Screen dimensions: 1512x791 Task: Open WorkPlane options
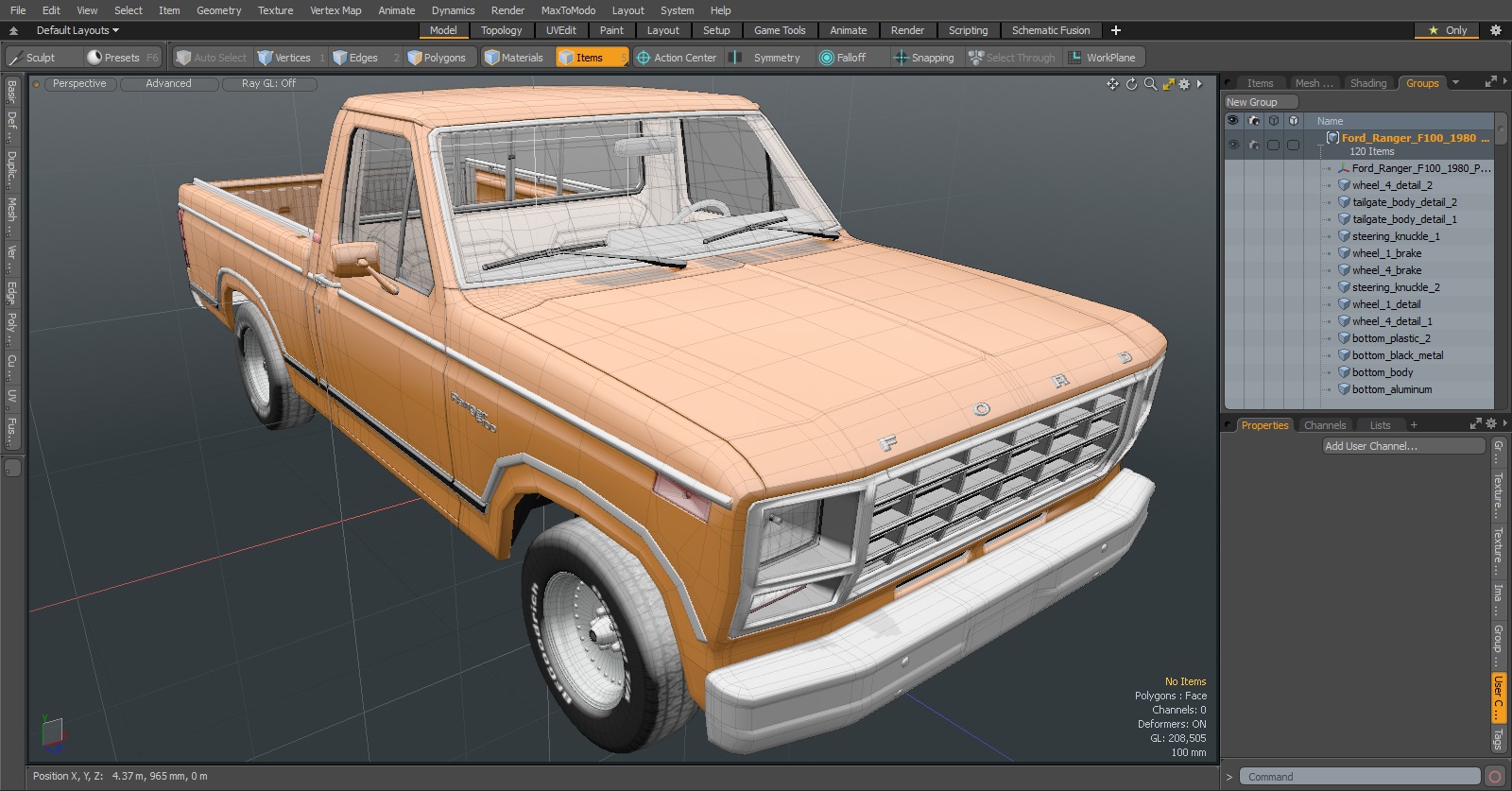coord(1103,58)
